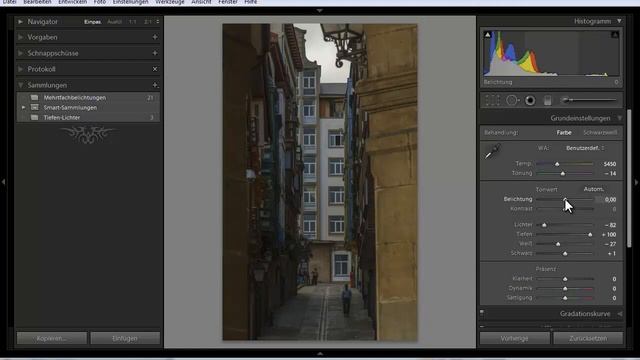Click the Klarheit slider handle
Image resolution: width=640 pixels, height=360 pixels.
[565, 279]
